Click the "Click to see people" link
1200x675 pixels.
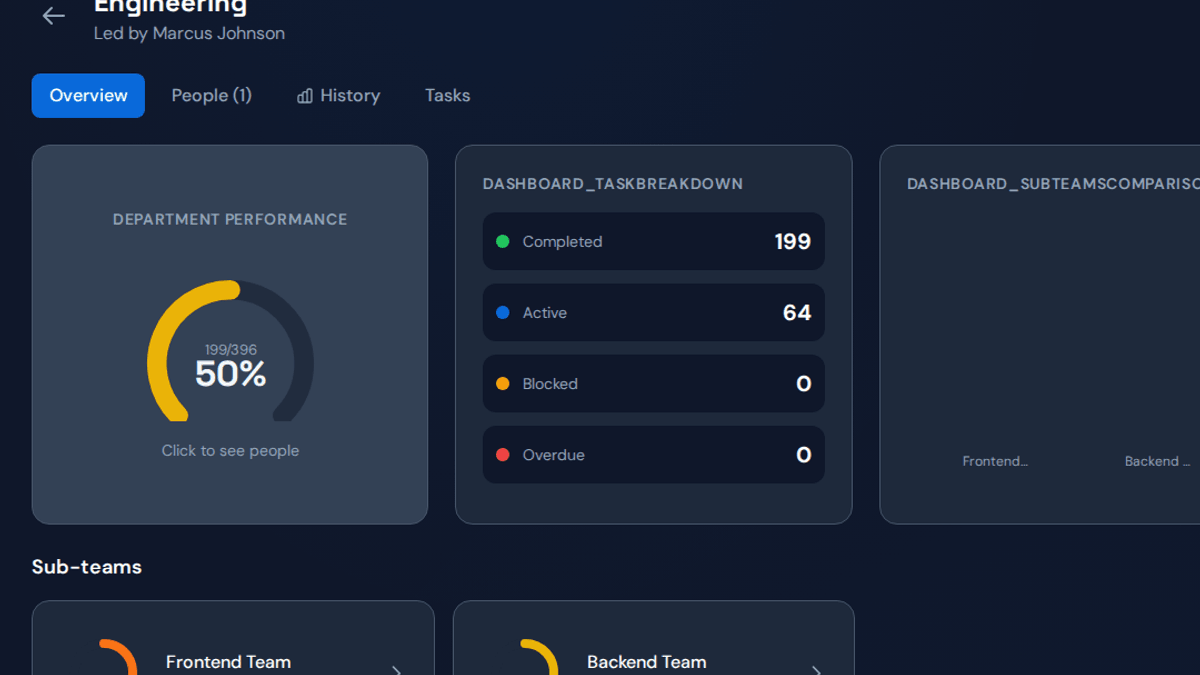[230, 451]
